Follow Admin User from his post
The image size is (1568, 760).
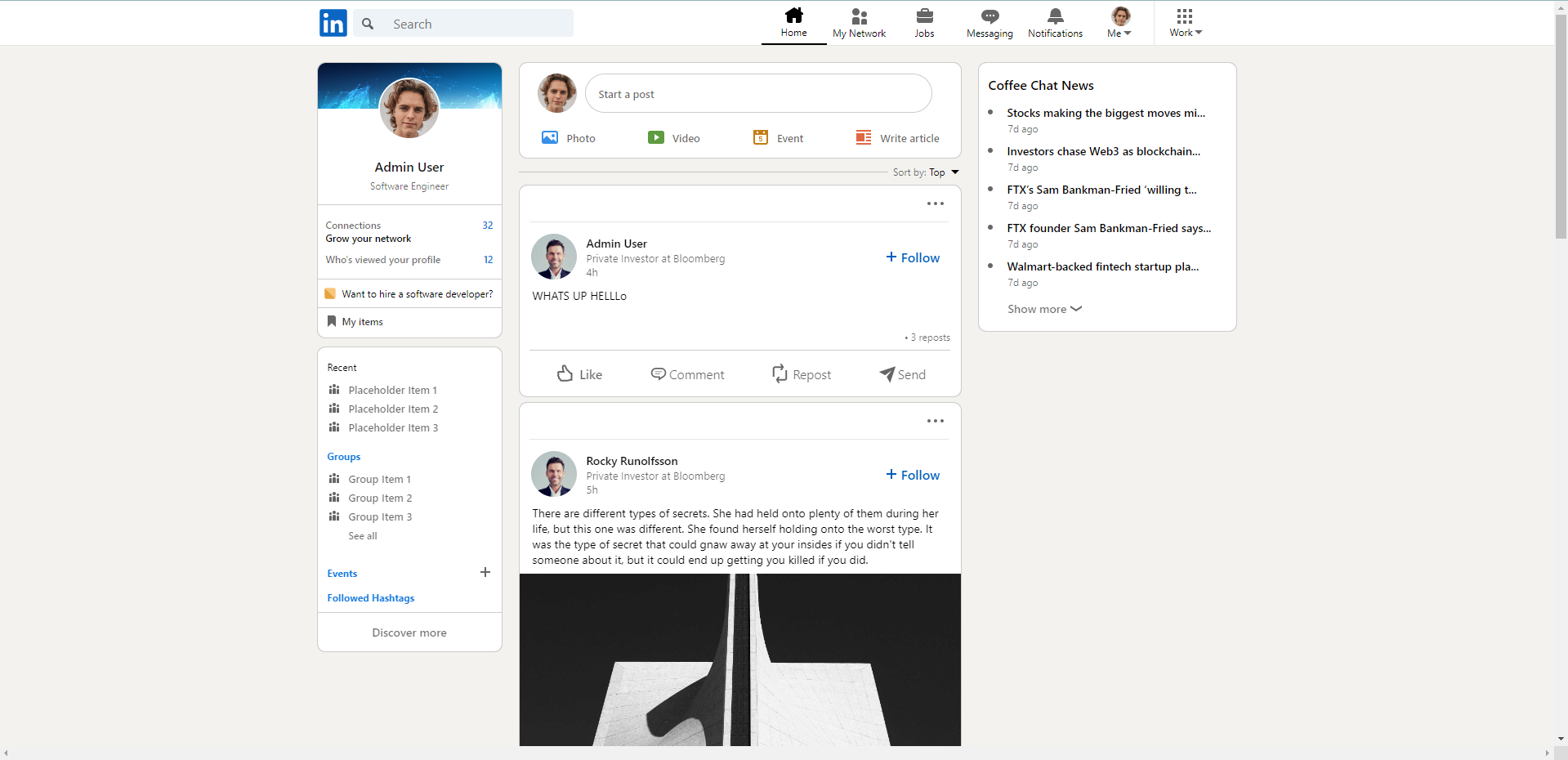click(x=912, y=257)
